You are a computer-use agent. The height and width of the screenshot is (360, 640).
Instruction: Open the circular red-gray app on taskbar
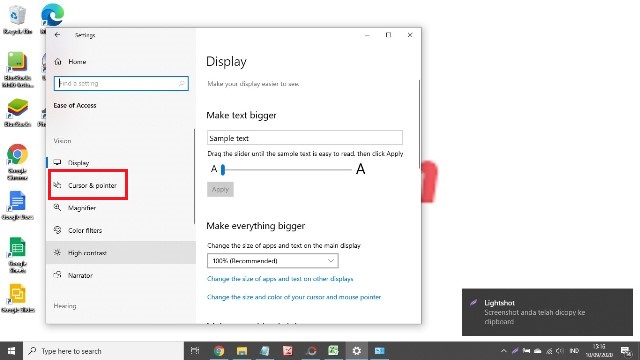(x=311, y=351)
